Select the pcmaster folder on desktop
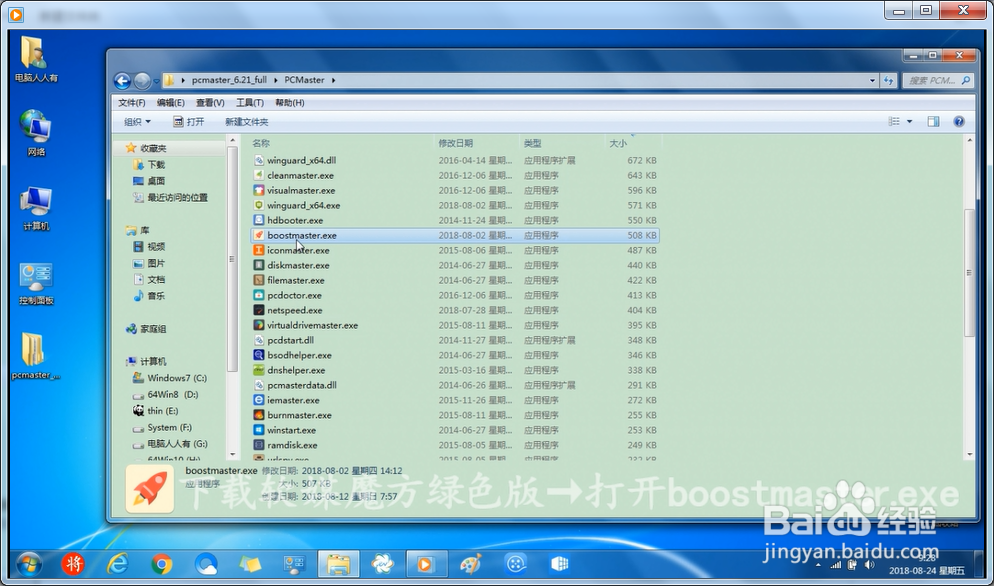 coord(36,356)
